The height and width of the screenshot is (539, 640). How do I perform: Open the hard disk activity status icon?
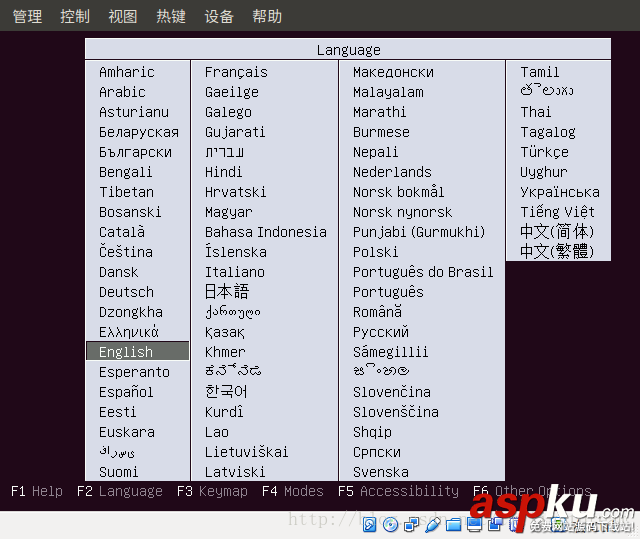[369, 524]
